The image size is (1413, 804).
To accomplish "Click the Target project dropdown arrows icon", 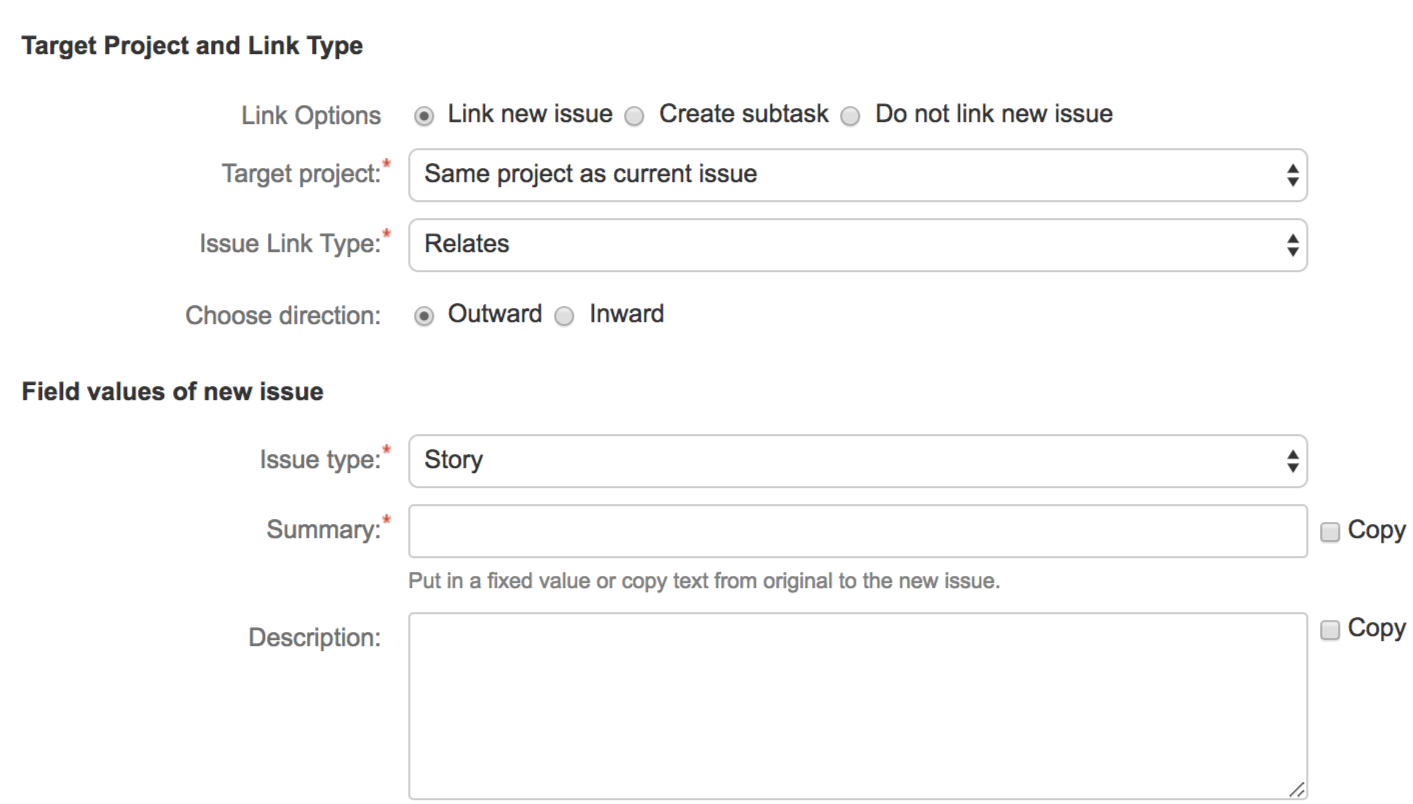I will click(x=1293, y=176).
